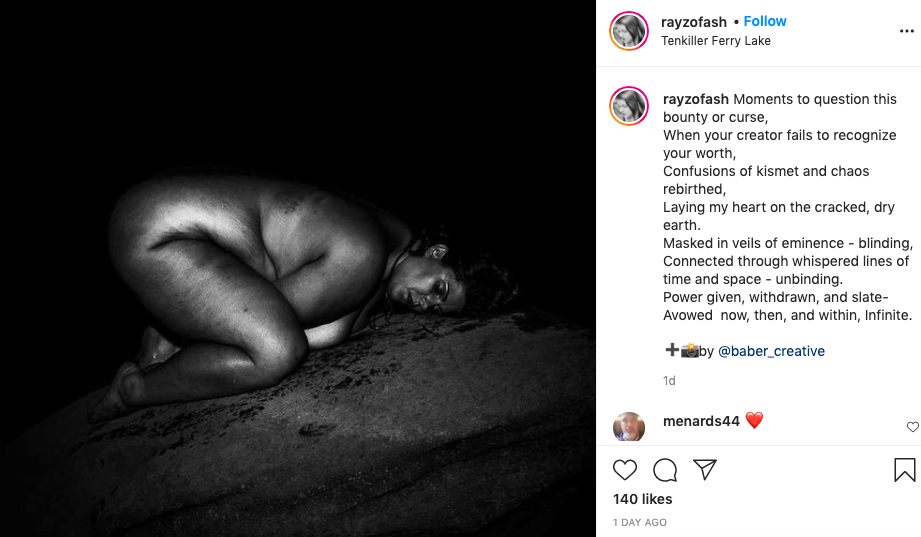The width and height of the screenshot is (921, 537).
Task: Visit the @baber_creative mention link
Action: 771,351
